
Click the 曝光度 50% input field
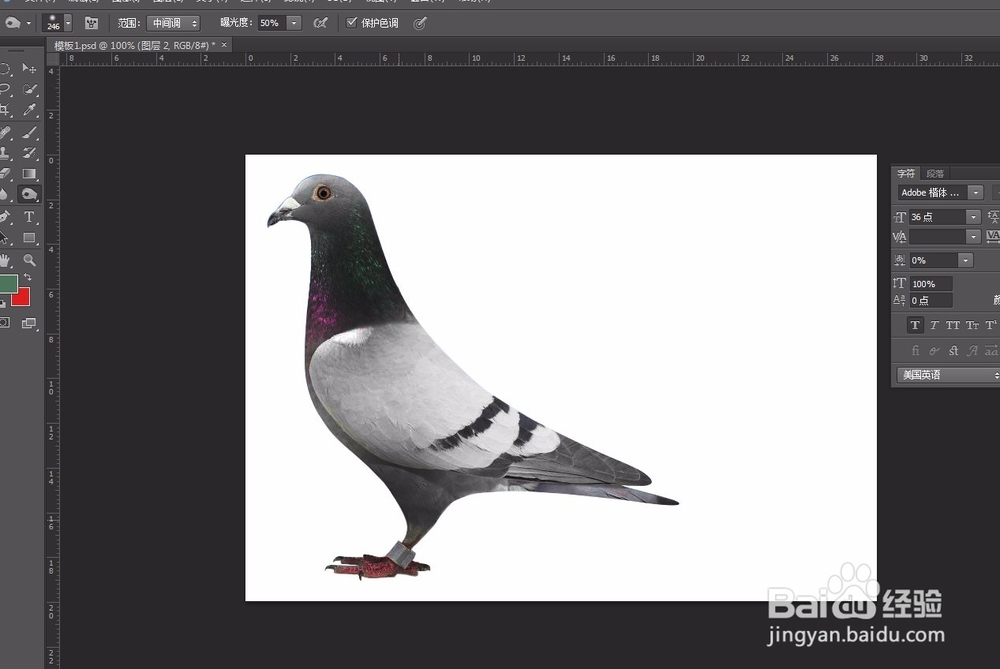[x=272, y=23]
